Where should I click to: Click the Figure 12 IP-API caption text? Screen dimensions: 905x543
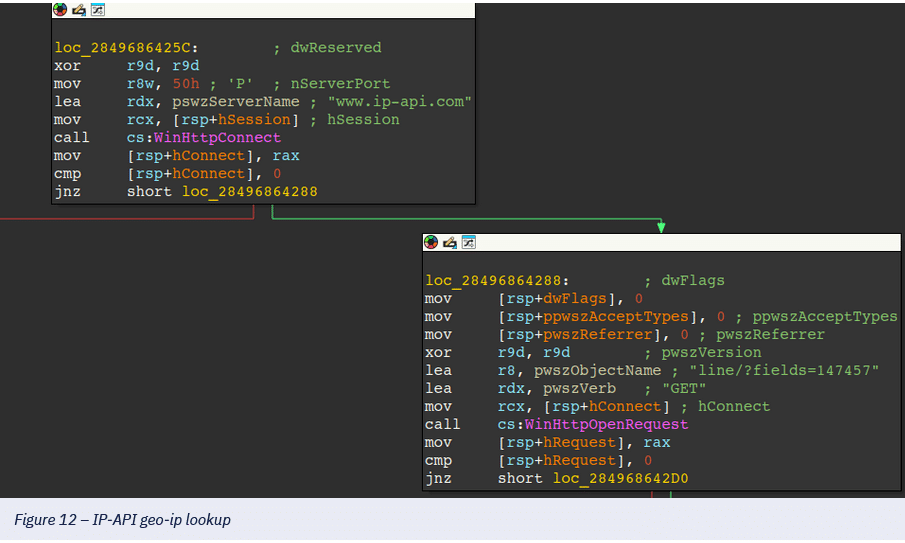(x=122, y=520)
